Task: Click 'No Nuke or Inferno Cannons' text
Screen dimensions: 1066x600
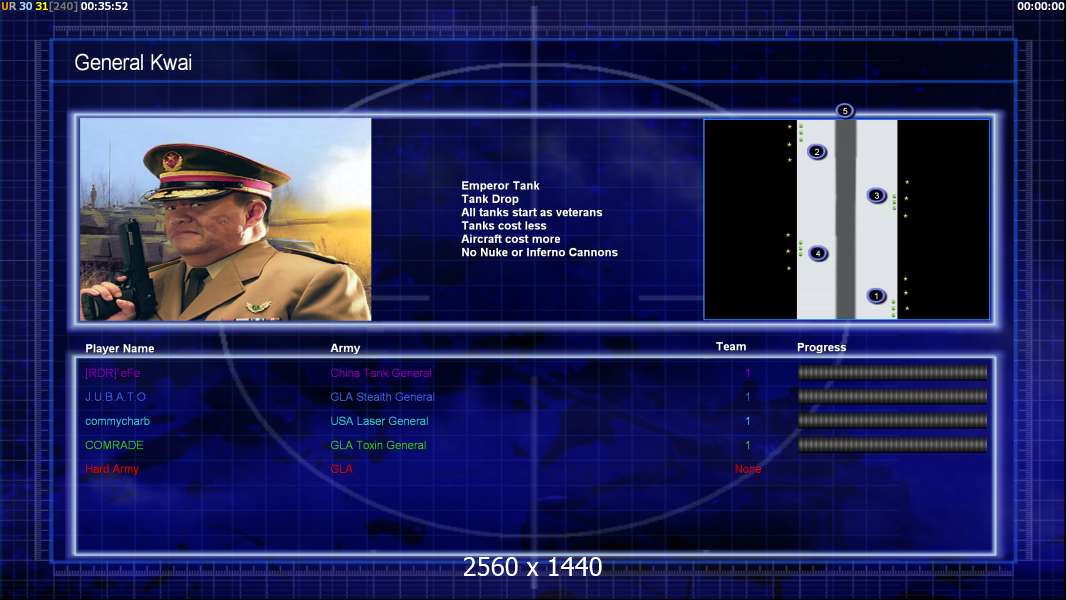Action: (539, 252)
